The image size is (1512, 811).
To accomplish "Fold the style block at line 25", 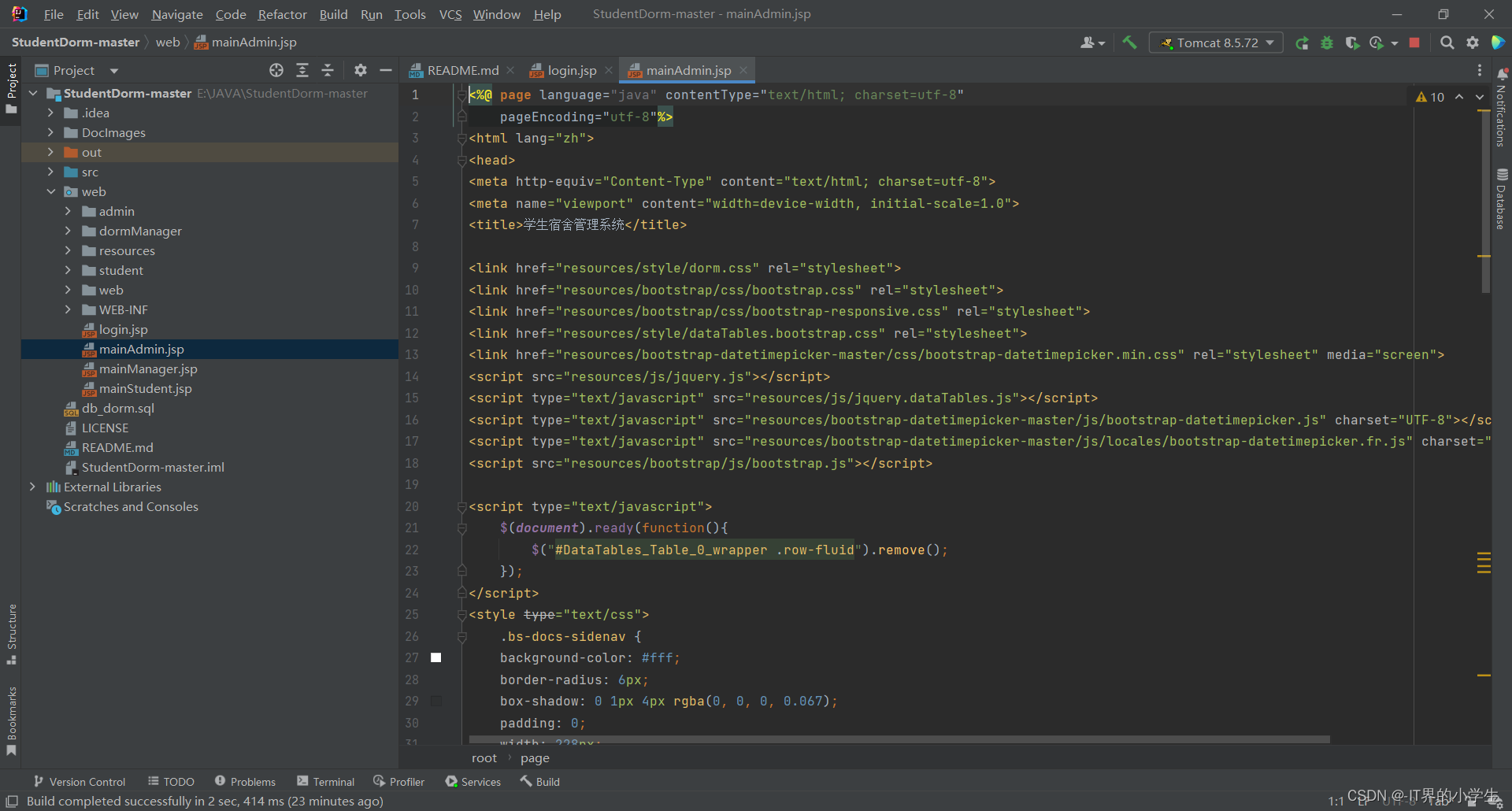I will point(462,615).
